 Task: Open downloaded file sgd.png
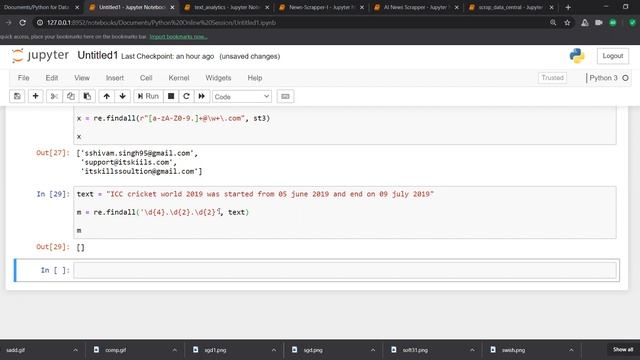tap(313, 350)
